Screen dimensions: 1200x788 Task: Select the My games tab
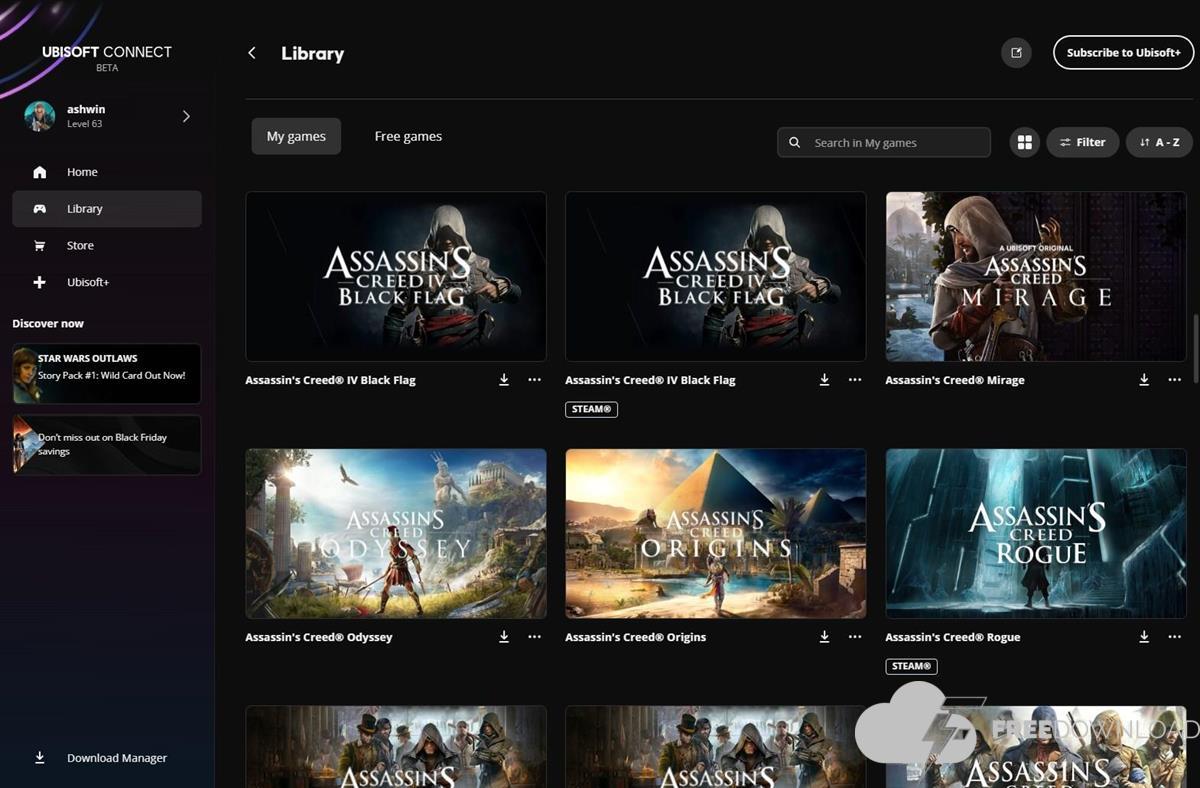click(x=296, y=137)
